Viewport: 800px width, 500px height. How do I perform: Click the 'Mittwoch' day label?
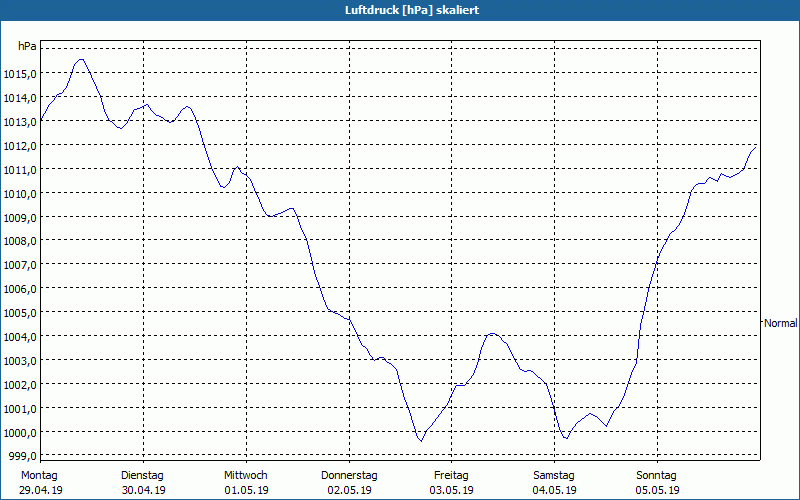245,476
